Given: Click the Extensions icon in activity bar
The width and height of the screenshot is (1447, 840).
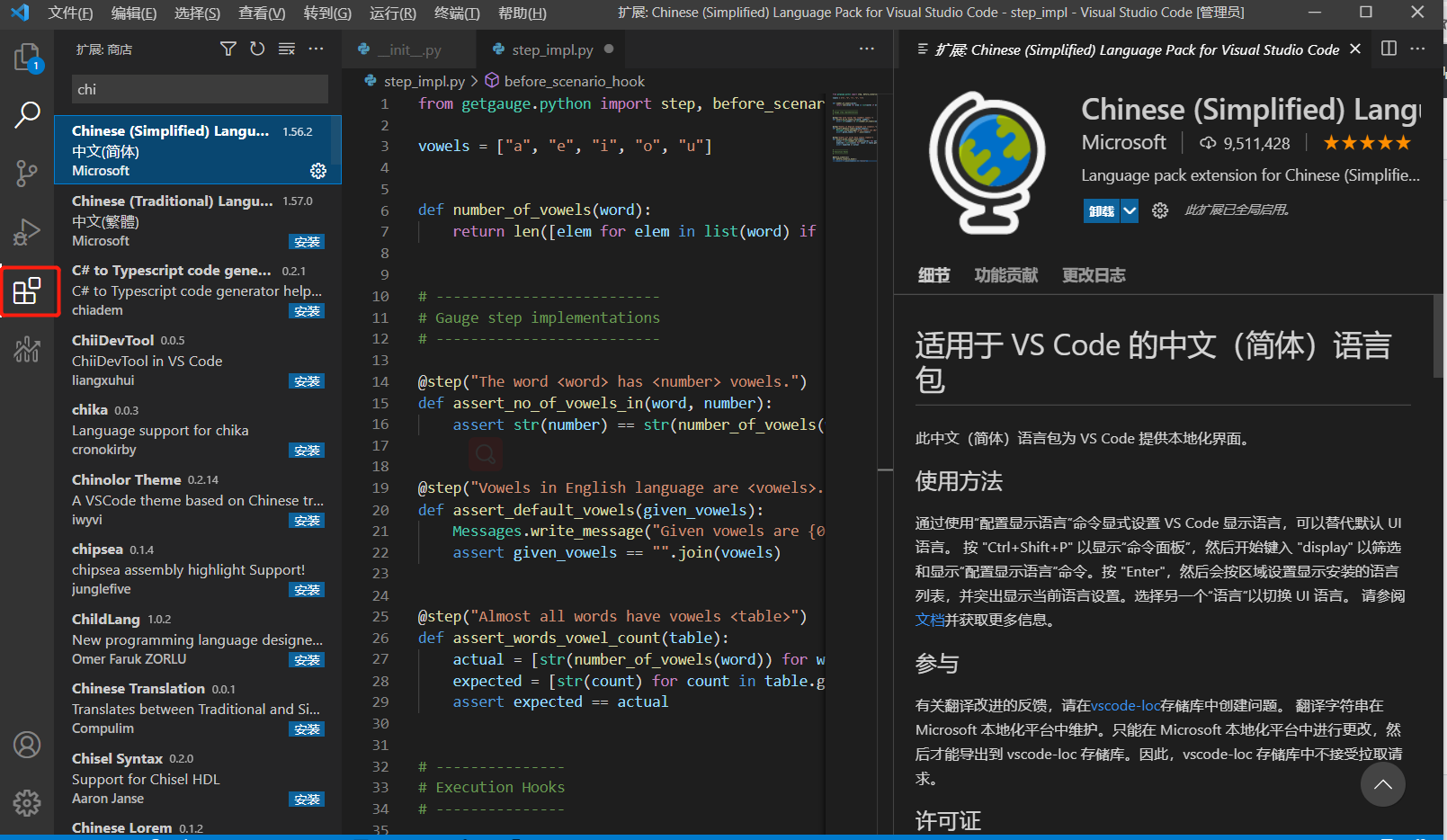Looking at the screenshot, I should pos(27,290).
